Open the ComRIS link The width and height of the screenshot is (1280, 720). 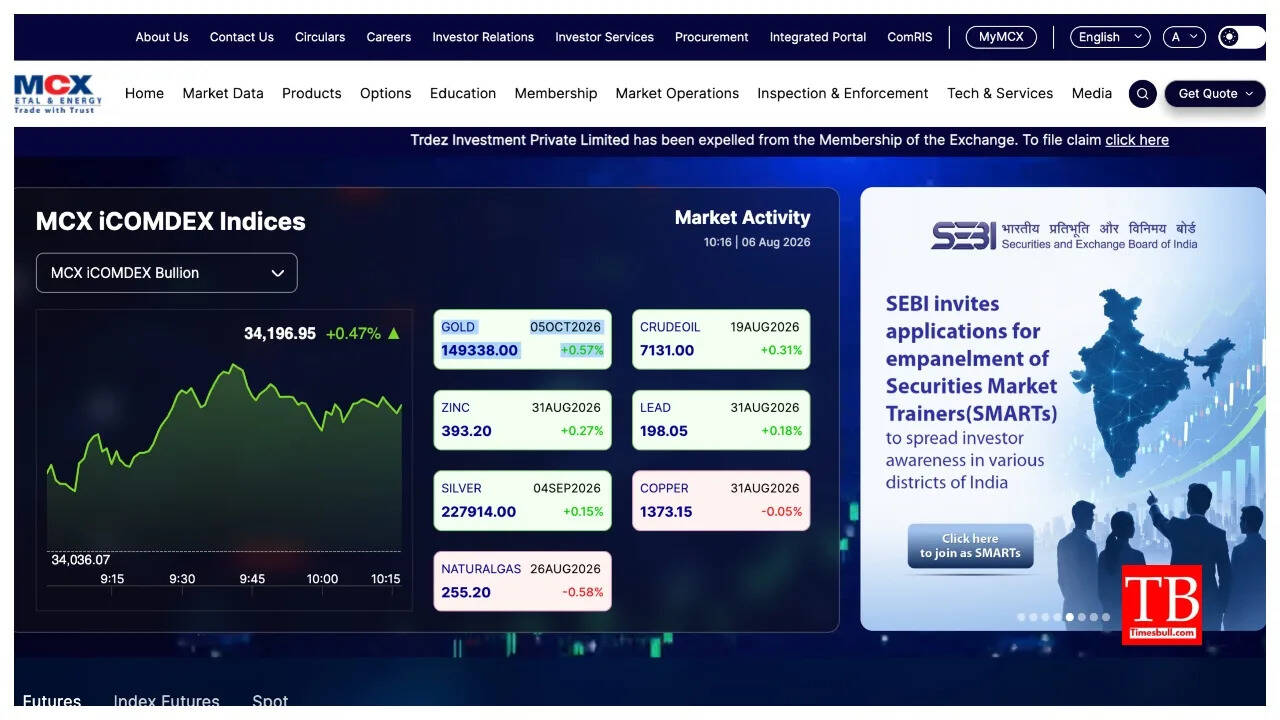pyautogui.click(x=910, y=37)
